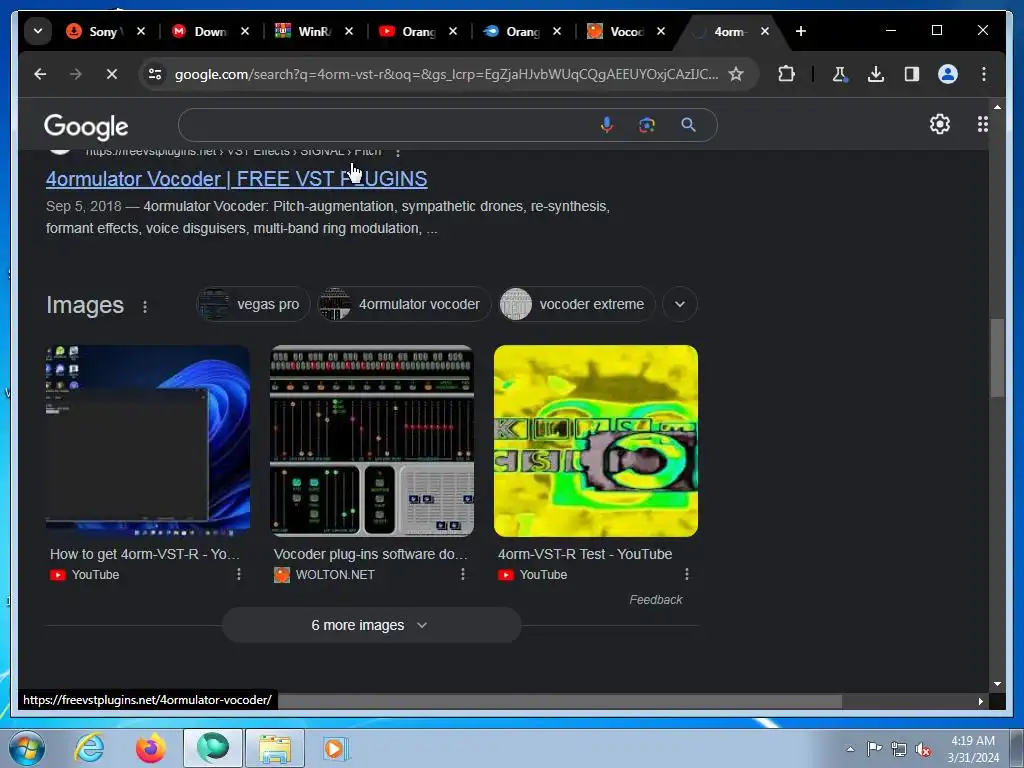
Task: Select the vocoder extreme filter chip
Action: tap(577, 304)
